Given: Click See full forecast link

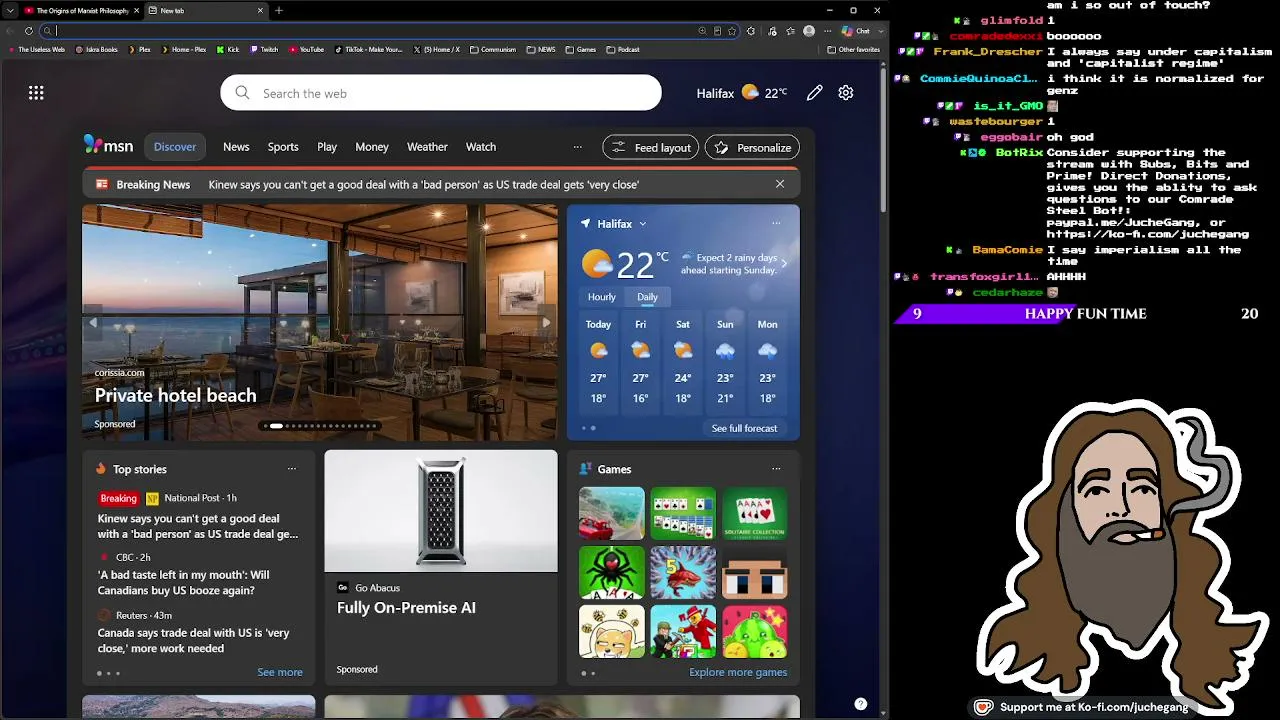Looking at the screenshot, I should [x=744, y=428].
